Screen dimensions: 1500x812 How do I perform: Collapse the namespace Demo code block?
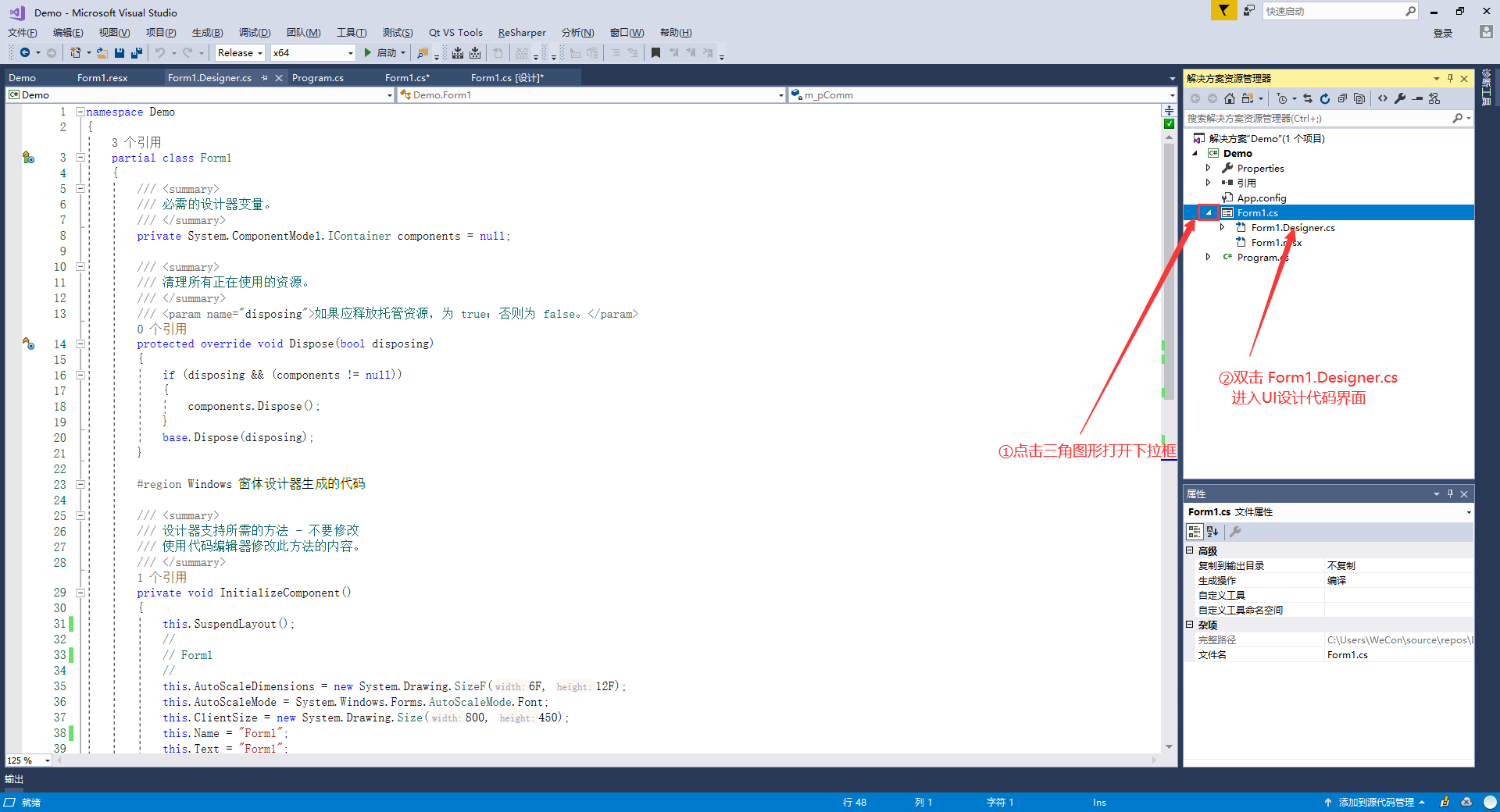point(80,112)
